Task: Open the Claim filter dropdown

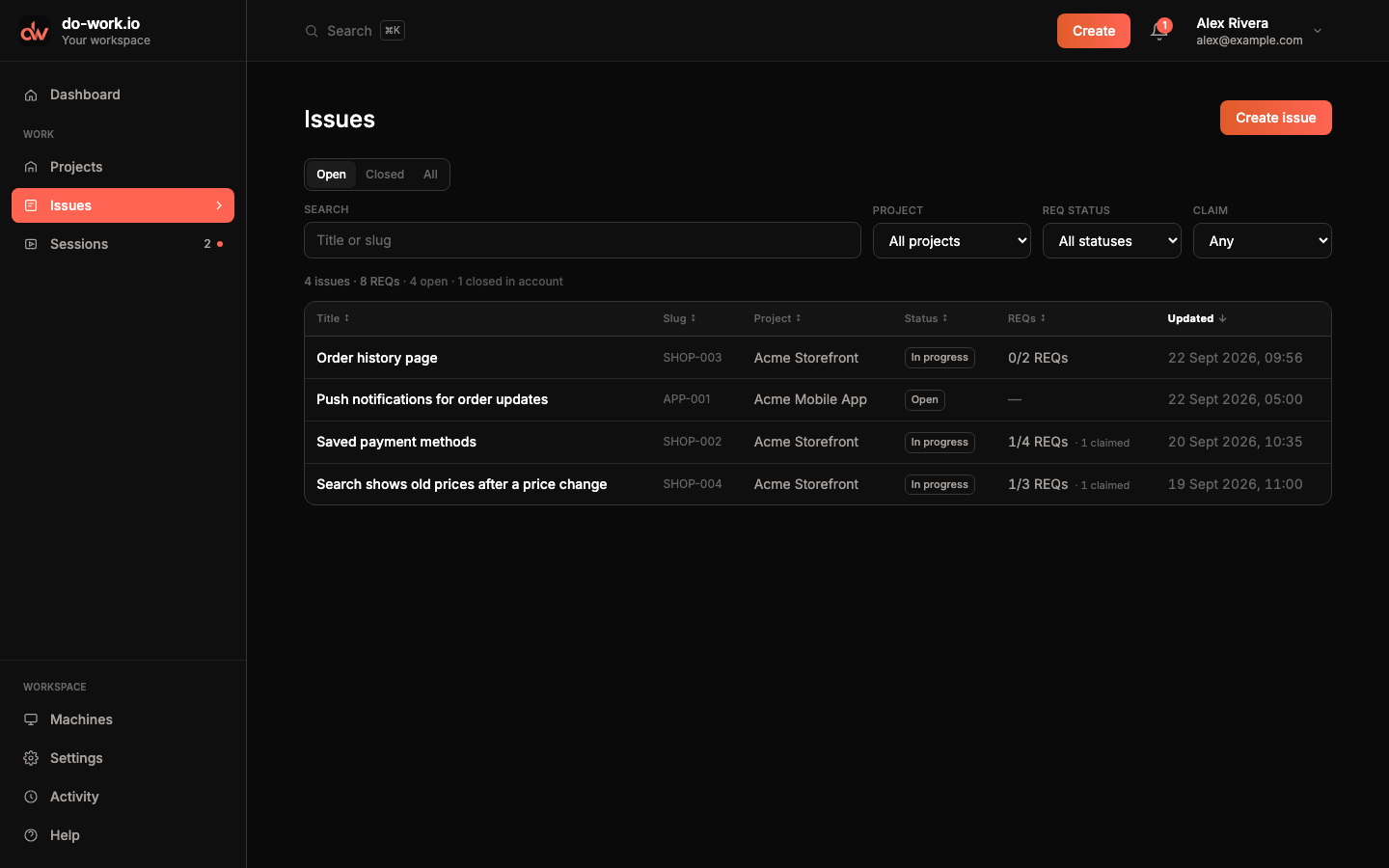Action: point(1263,241)
